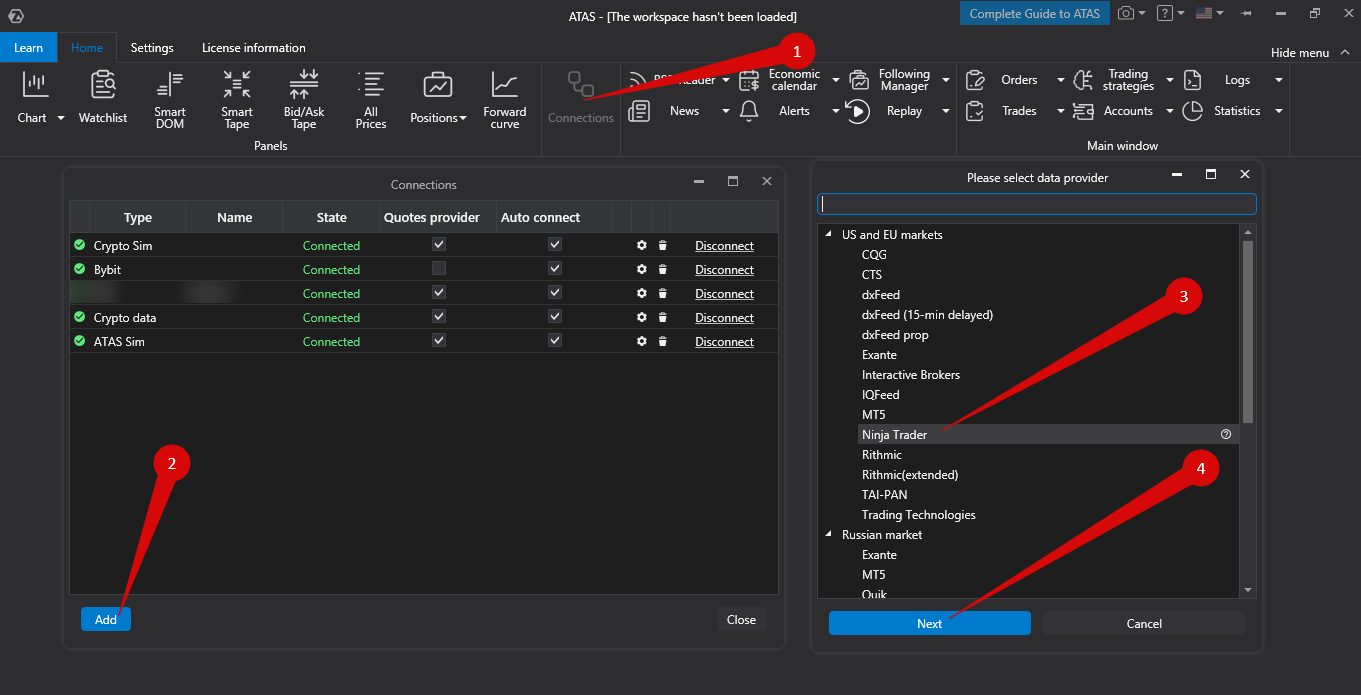This screenshot has width=1361, height=695.
Task: Toggle Auto connect for Crypto data
Action: coord(555,316)
